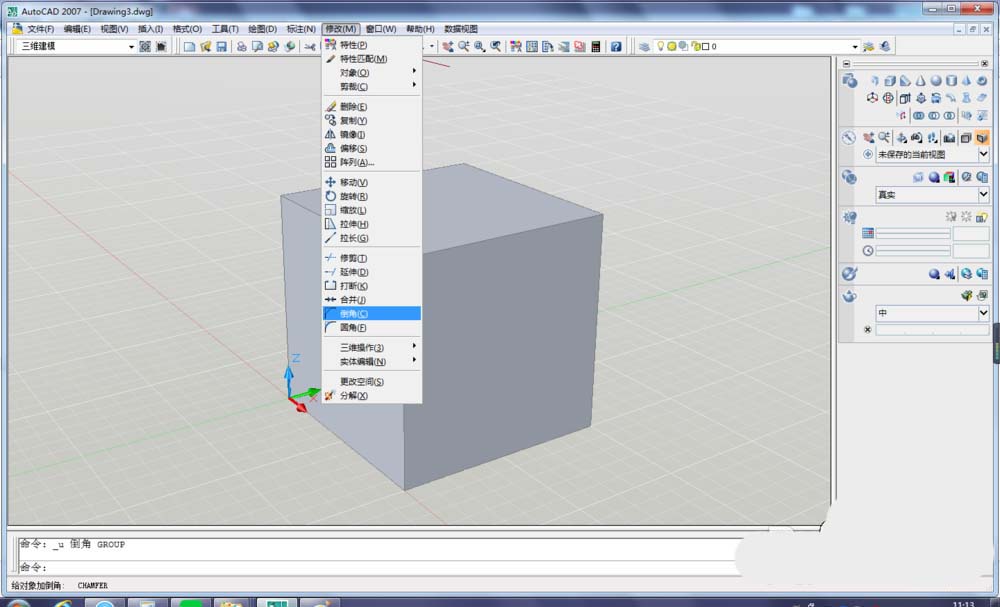Collapse the dashboard palette minus button
1000x607 pixels.
pos(846,64)
